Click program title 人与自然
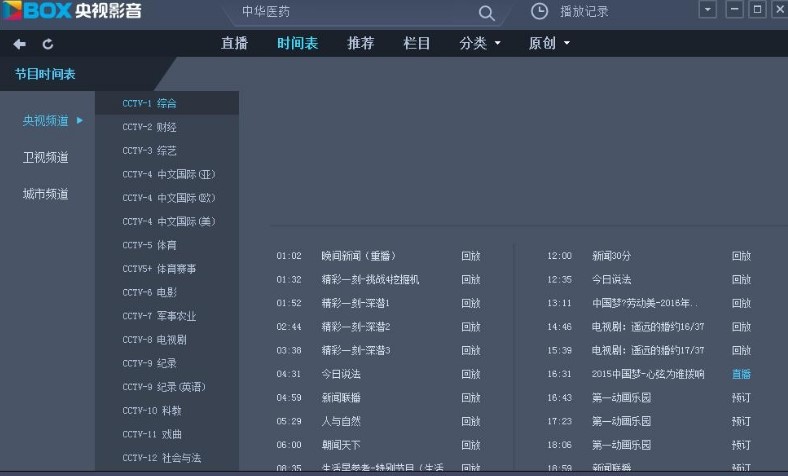 click(x=341, y=421)
